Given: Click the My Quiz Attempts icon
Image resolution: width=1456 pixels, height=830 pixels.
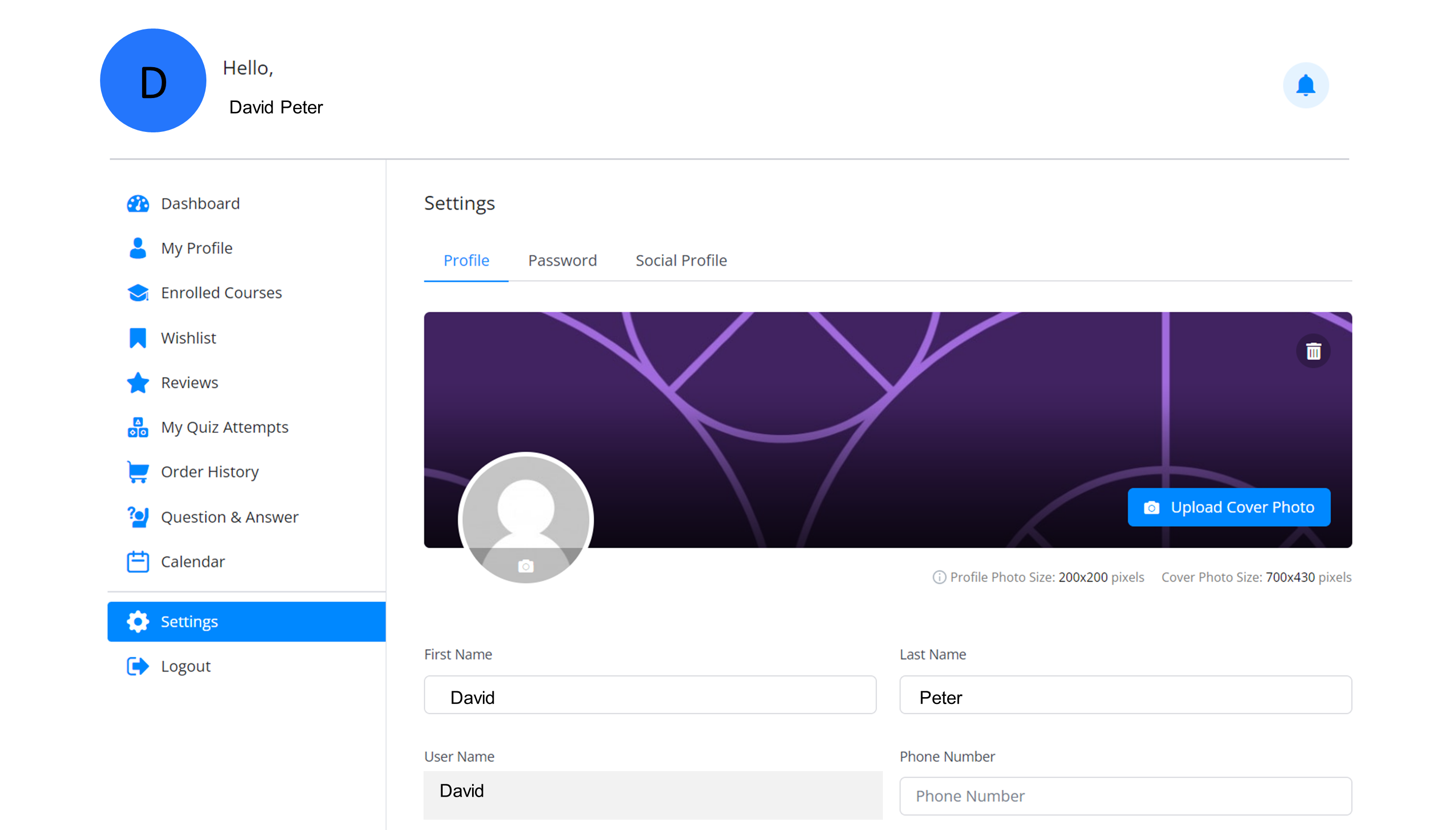Looking at the screenshot, I should [x=137, y=428].
